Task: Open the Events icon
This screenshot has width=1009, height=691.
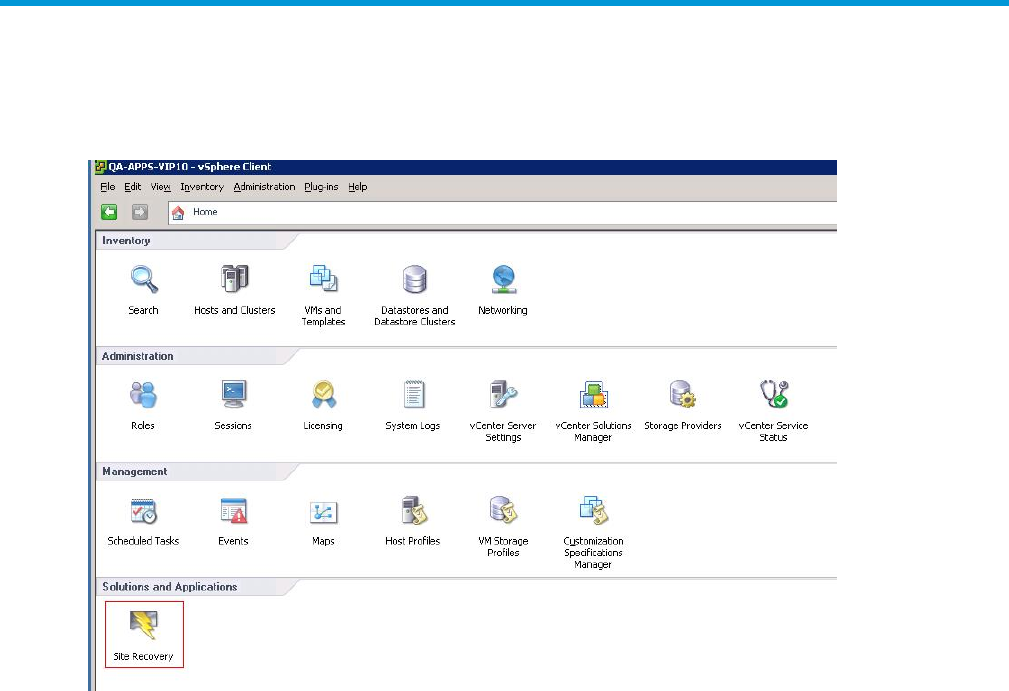Action: [233, 511]
